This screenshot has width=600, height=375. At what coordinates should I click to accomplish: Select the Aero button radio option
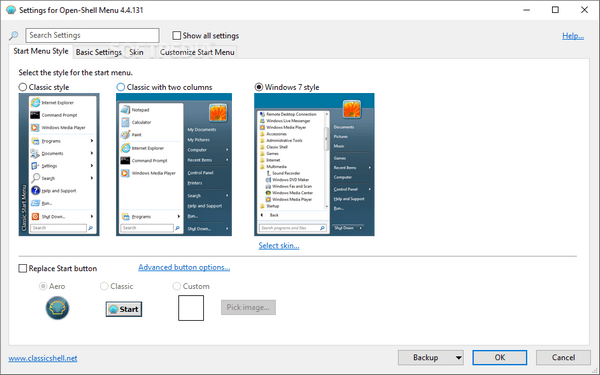pyautogui.click(x=43, y=286)
